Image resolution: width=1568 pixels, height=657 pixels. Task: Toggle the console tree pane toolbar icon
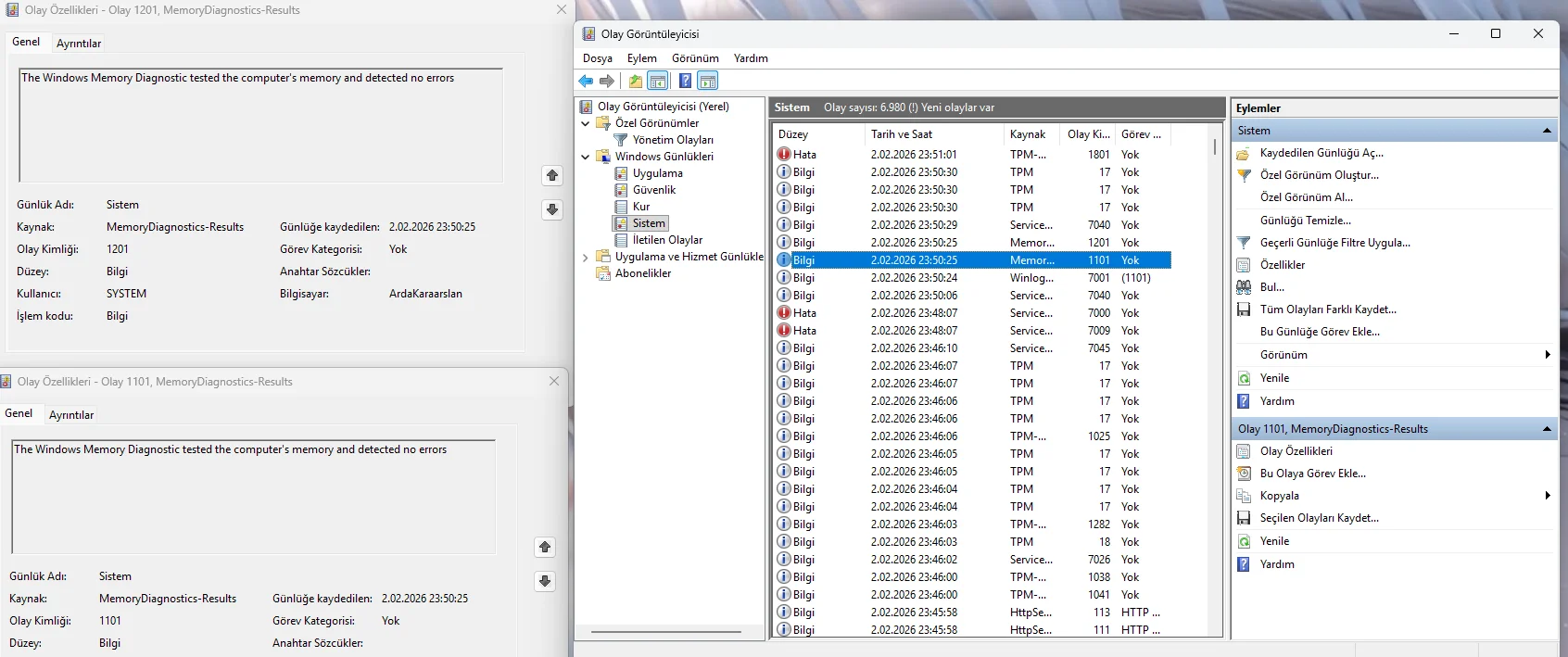pos(658,82)
